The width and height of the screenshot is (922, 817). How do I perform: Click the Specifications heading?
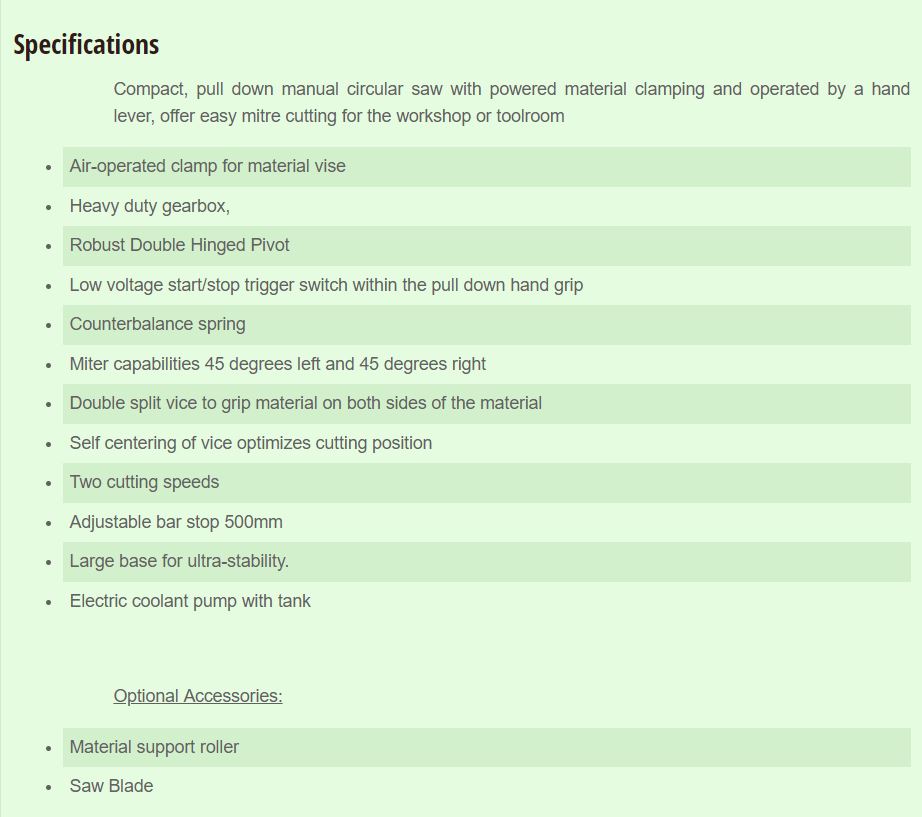pos(86,45)
